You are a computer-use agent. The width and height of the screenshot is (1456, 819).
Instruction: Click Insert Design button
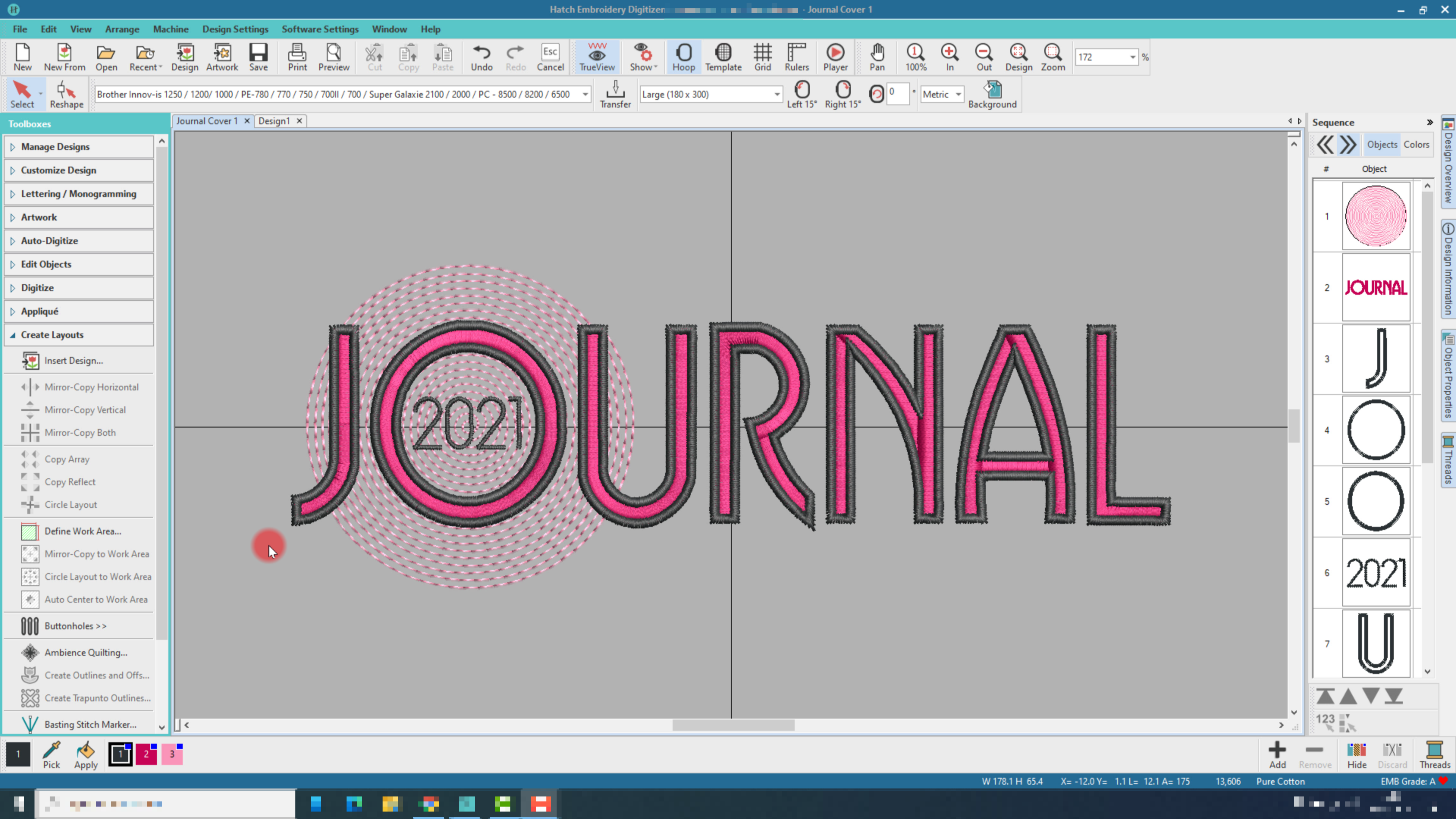coord(73,360)
